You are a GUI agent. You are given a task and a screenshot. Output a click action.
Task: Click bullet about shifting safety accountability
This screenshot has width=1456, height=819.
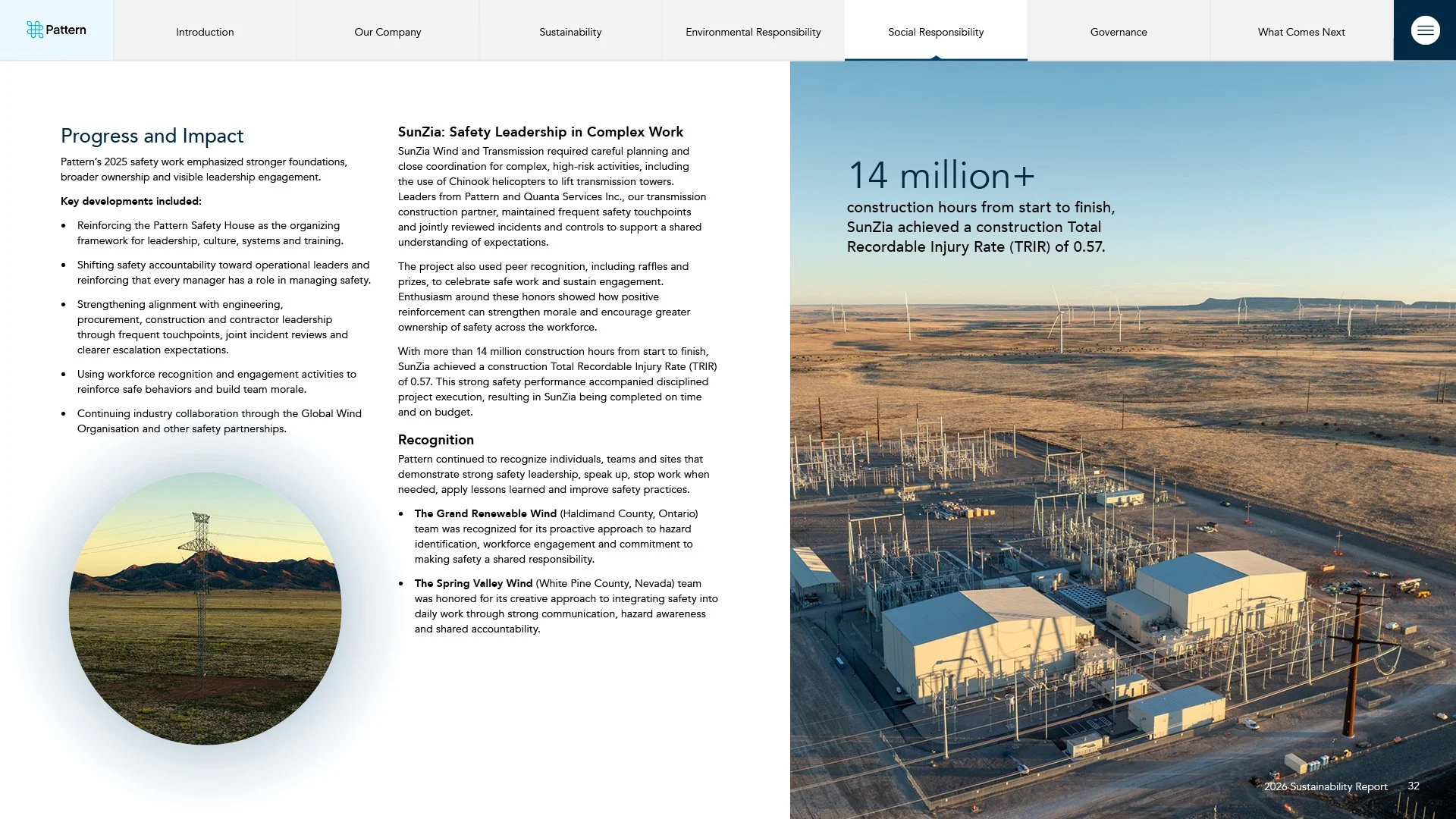click(224, 272)
